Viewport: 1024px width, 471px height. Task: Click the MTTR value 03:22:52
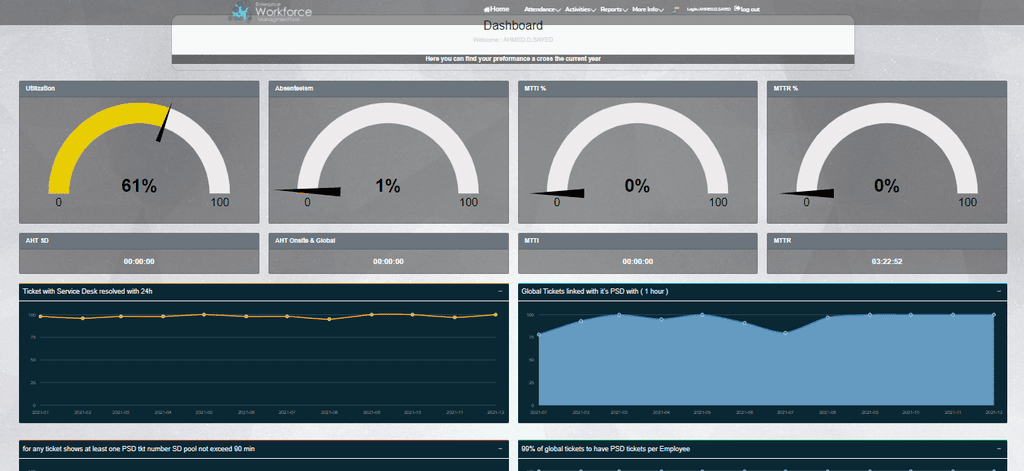click(887, 261)
